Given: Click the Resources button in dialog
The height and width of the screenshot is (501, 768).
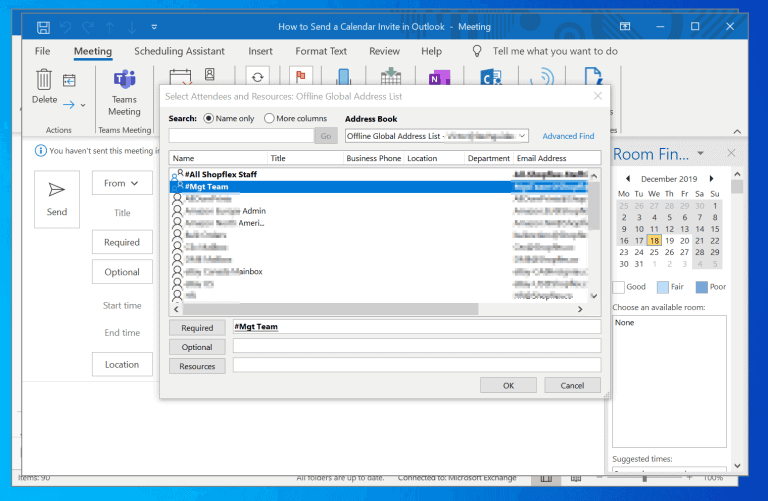Looking at the screenshot, I should (197, 366).
